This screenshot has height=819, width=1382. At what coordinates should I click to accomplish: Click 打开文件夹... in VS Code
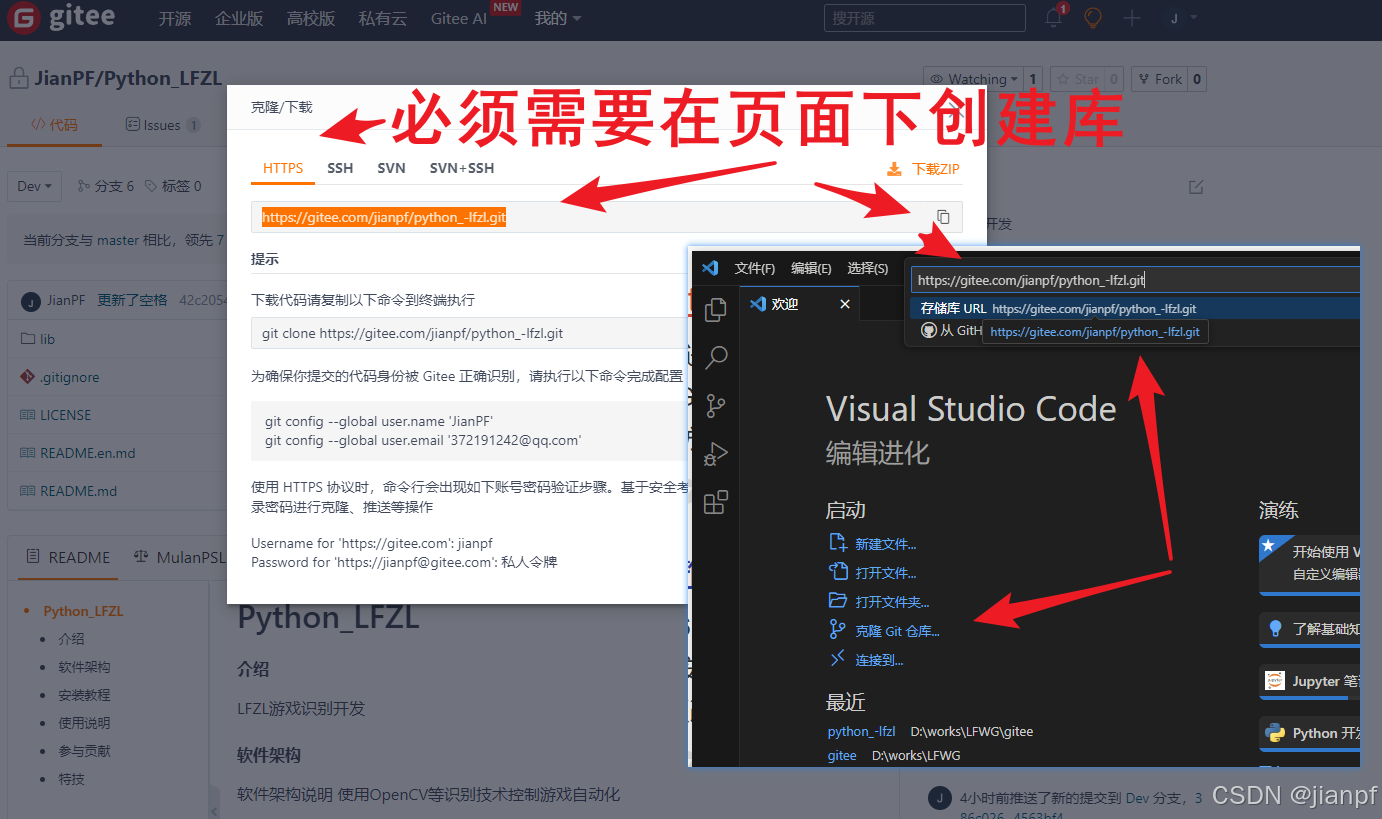coord(879,602)
